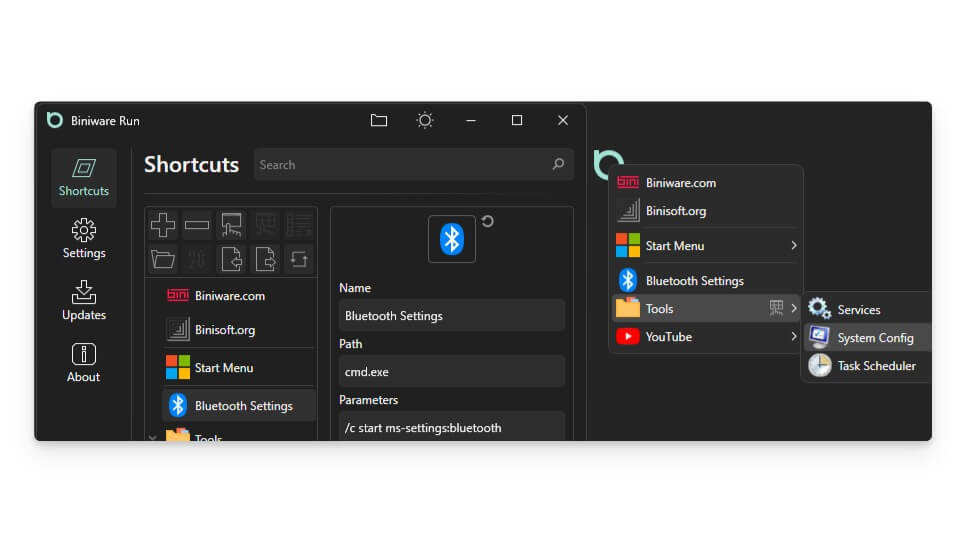Image resolution: width=966 pixels, height=543 pixels.
Task: Open the About sidebar tab
Action: [84, 362]
